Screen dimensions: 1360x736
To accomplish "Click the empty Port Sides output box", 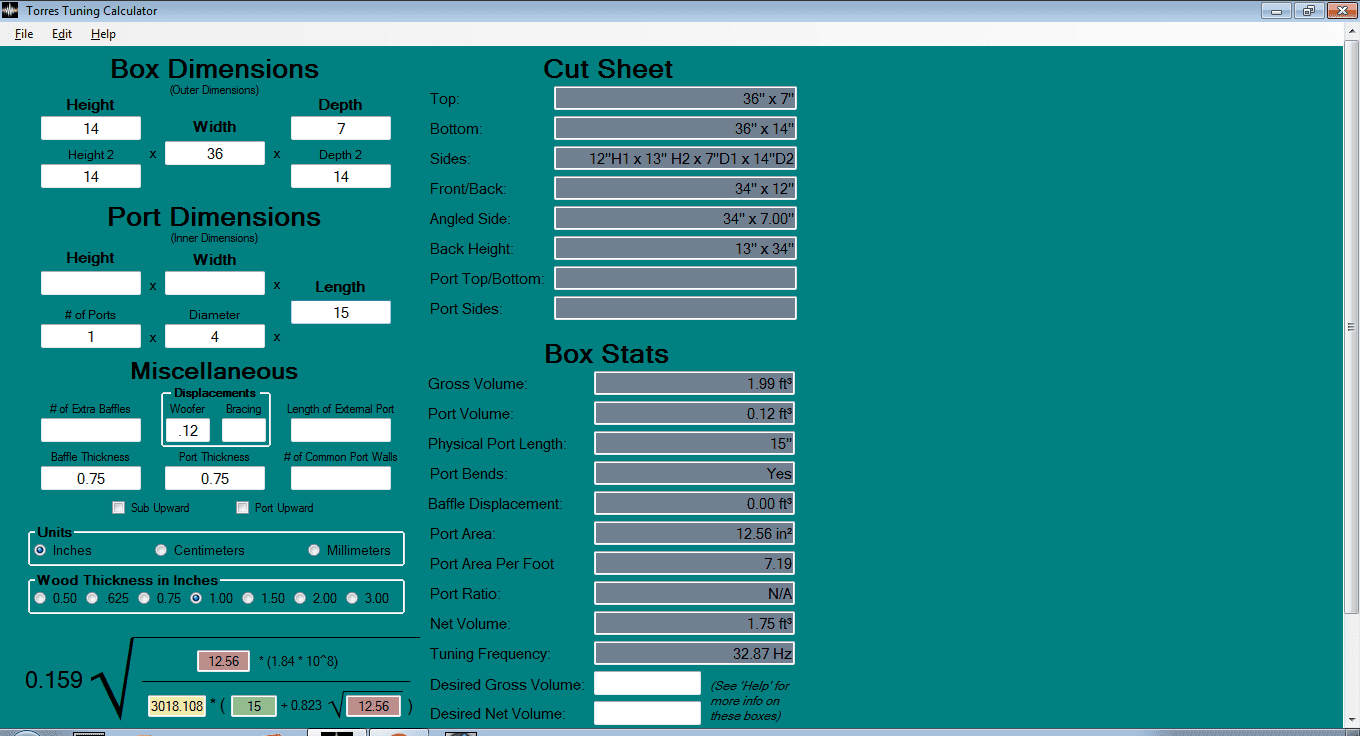I will (x=675, y=308).
